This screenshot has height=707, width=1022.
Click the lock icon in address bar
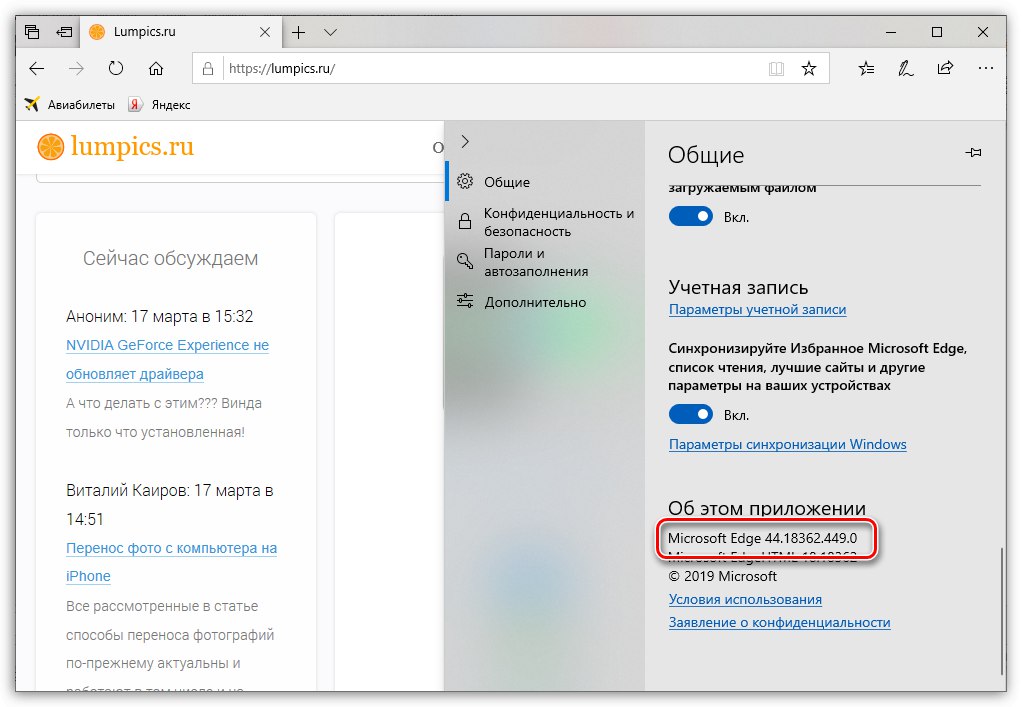click(208, 68)
